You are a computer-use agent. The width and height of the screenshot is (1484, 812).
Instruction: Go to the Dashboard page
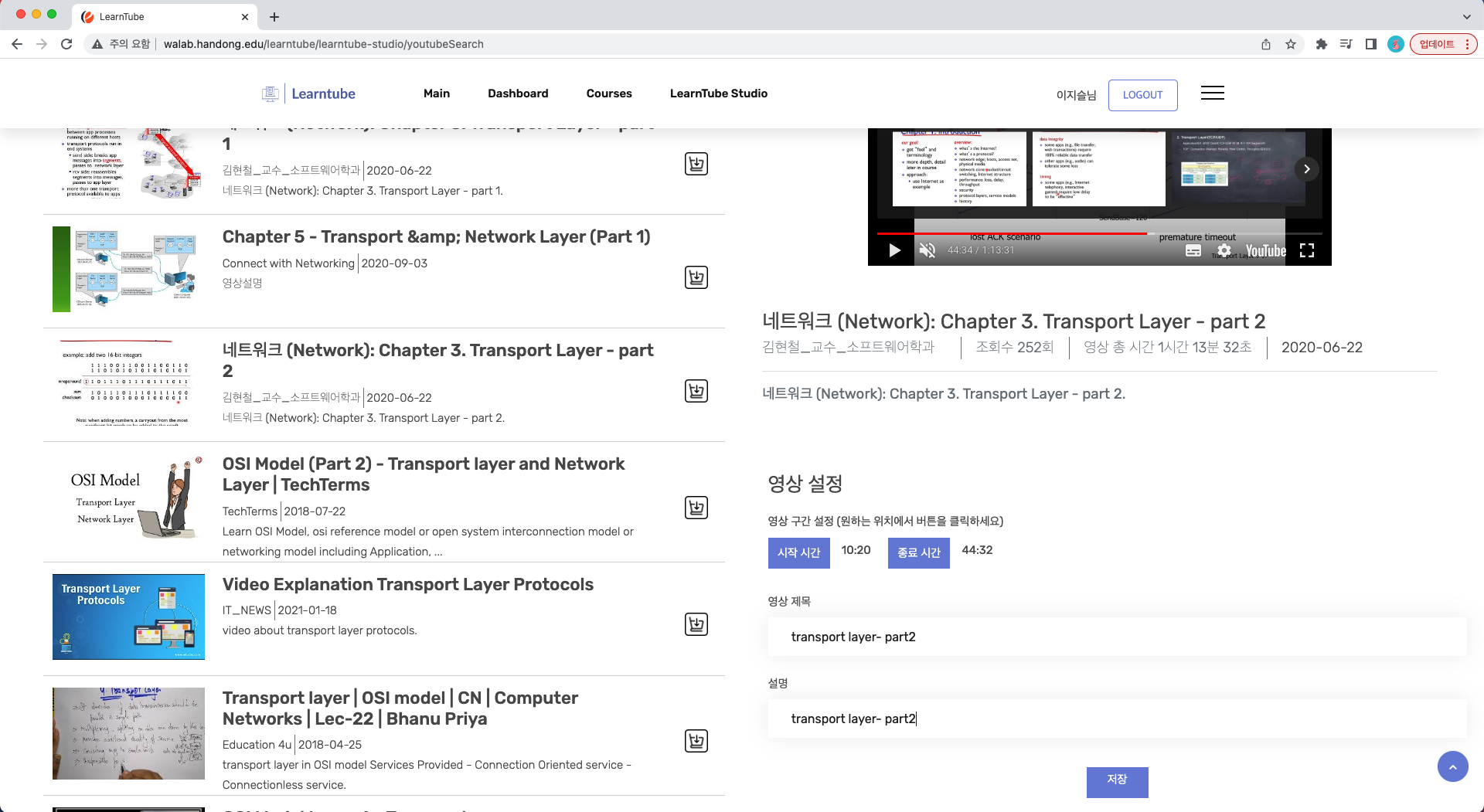pyautogui.click(x=518, y=93)
